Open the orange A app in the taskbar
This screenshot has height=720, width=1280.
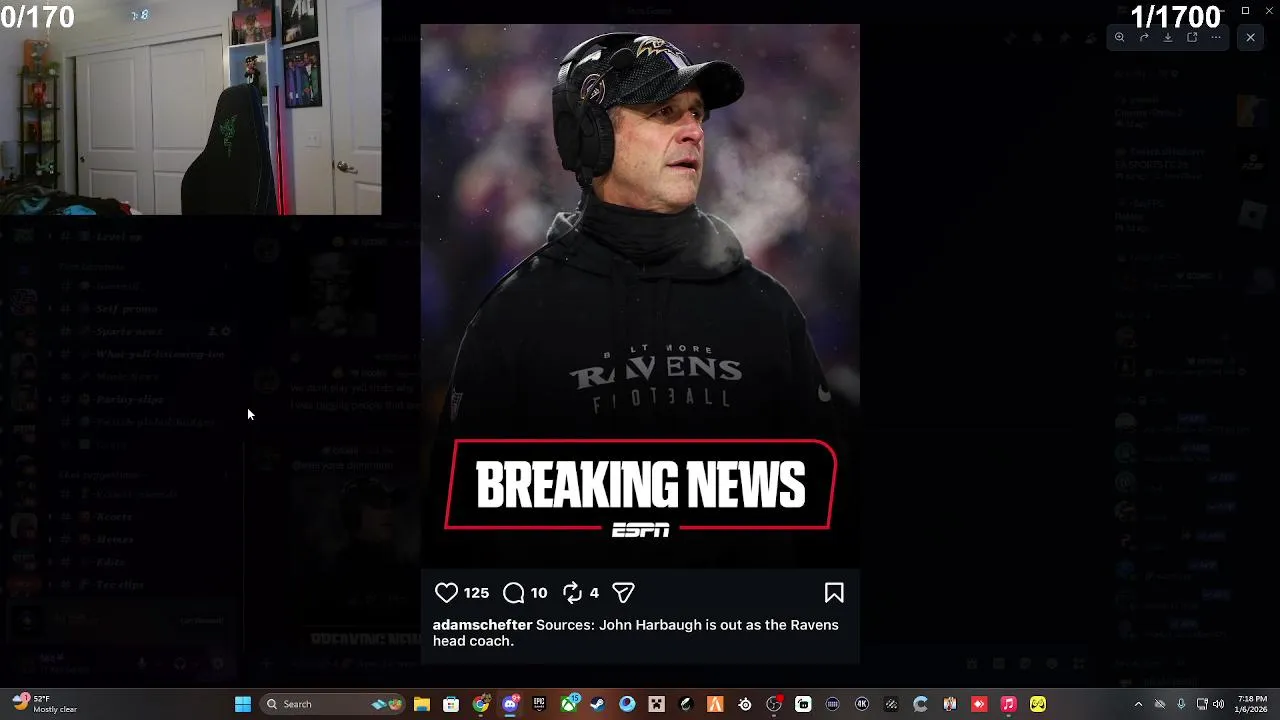pos(715,704)
